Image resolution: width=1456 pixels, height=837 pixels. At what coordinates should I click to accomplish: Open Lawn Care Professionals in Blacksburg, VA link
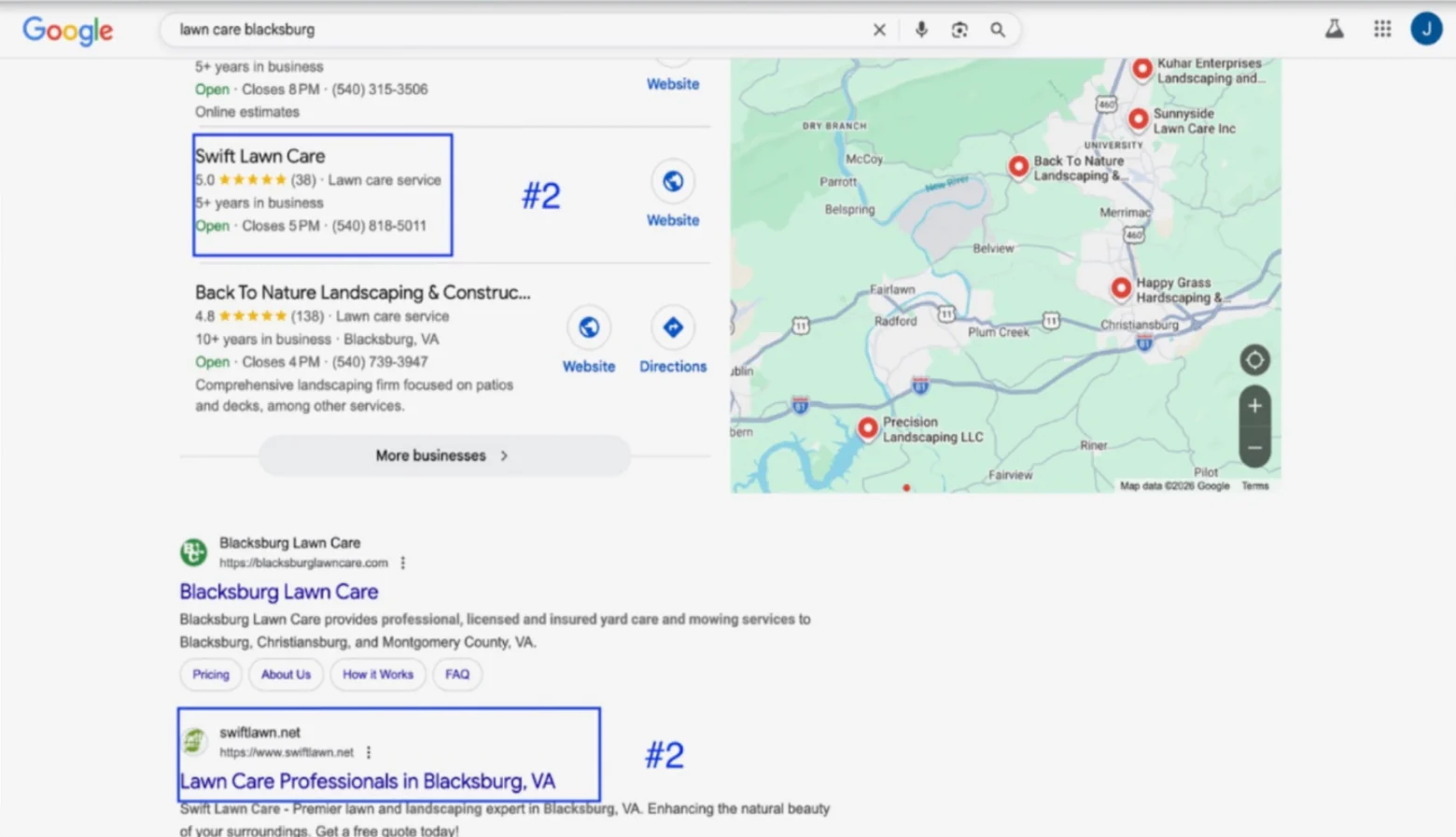(x=368, y=781)
